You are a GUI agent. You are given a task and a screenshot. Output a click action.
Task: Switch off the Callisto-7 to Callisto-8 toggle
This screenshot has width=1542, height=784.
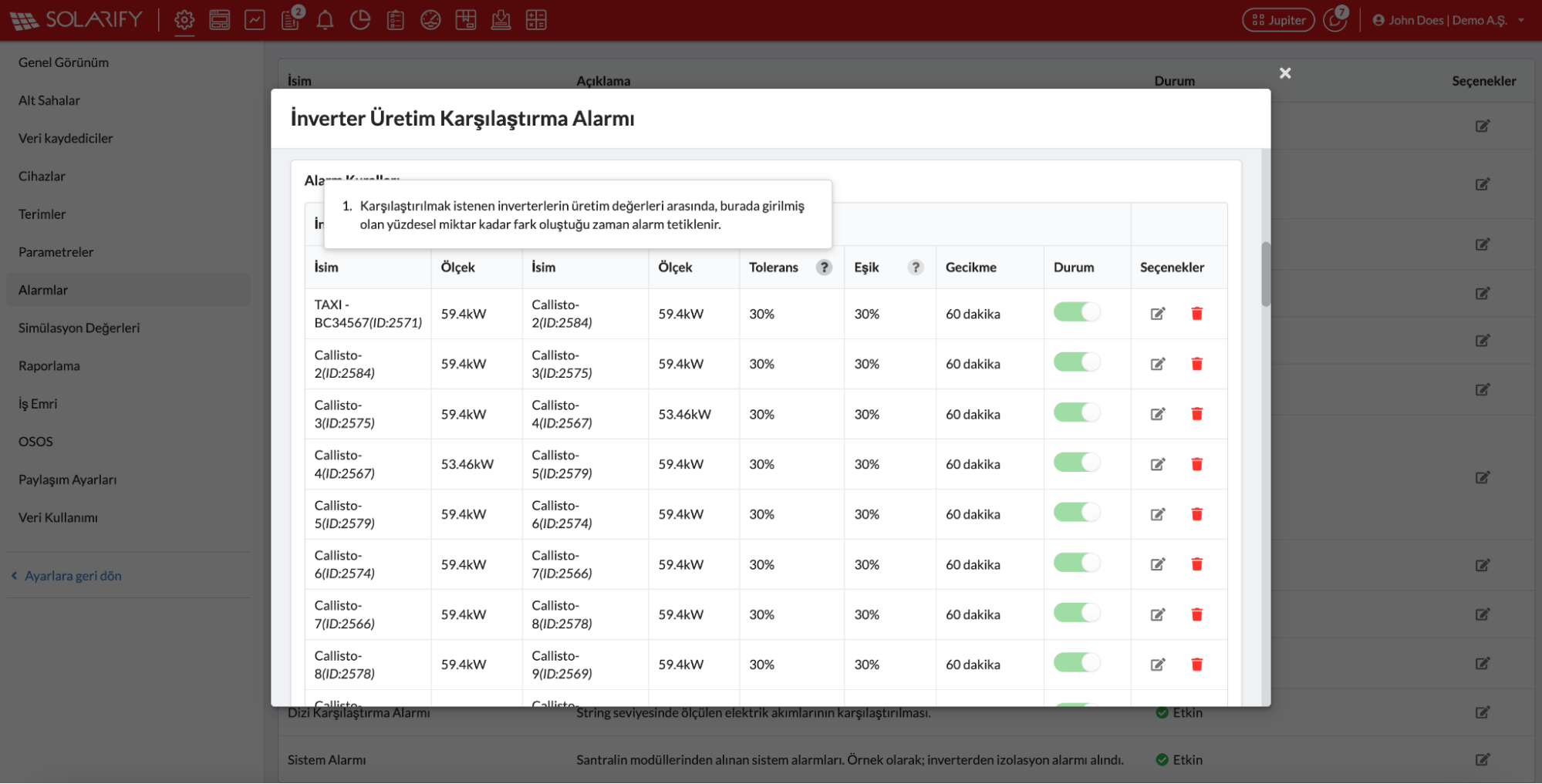[x=1077, y=613]
